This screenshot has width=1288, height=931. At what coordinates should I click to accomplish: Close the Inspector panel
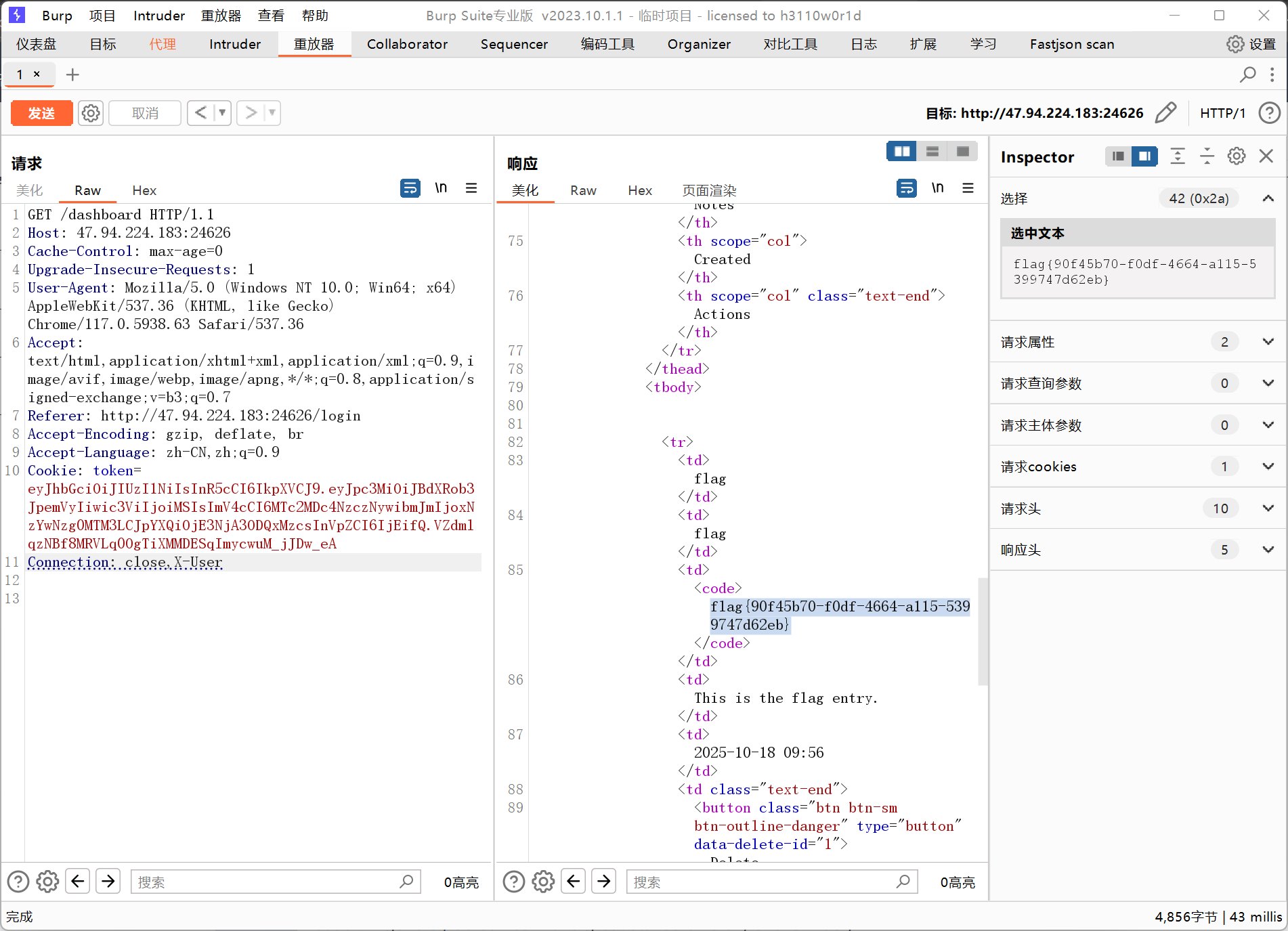[x=1266, y=156]
